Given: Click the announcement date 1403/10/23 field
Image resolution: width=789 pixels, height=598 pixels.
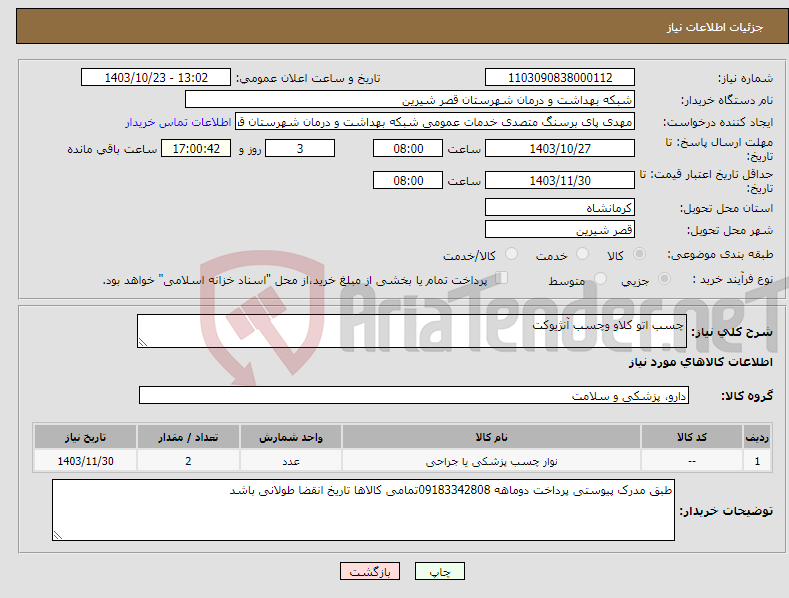Looking at the screenshot, I should coord(155,78).
